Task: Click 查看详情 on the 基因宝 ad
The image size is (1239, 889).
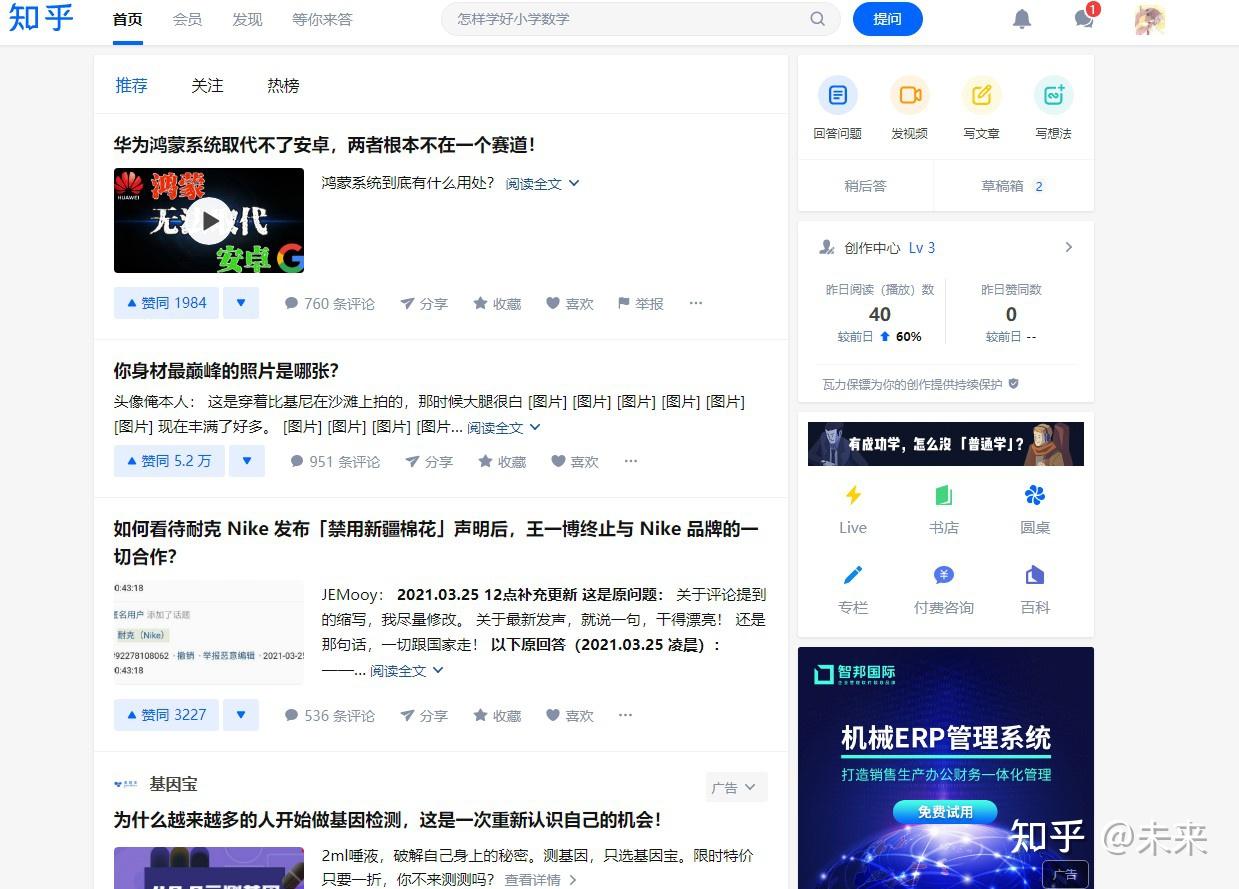Action: 540,880
